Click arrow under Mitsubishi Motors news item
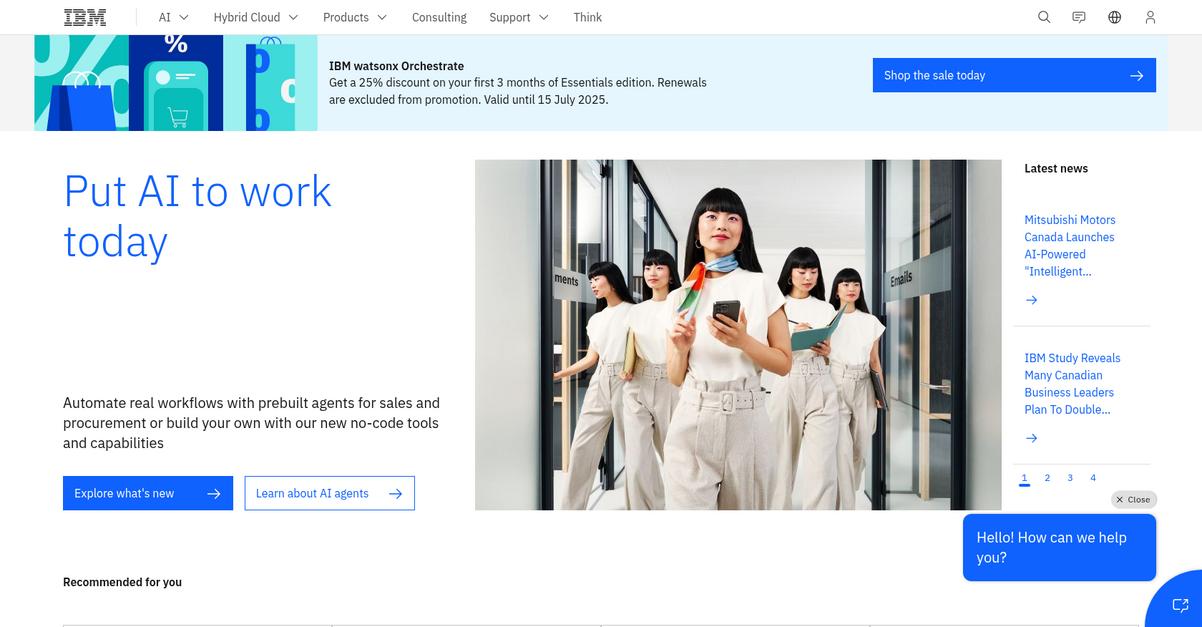This screenshot has height=627, width=1202. 1032,300
